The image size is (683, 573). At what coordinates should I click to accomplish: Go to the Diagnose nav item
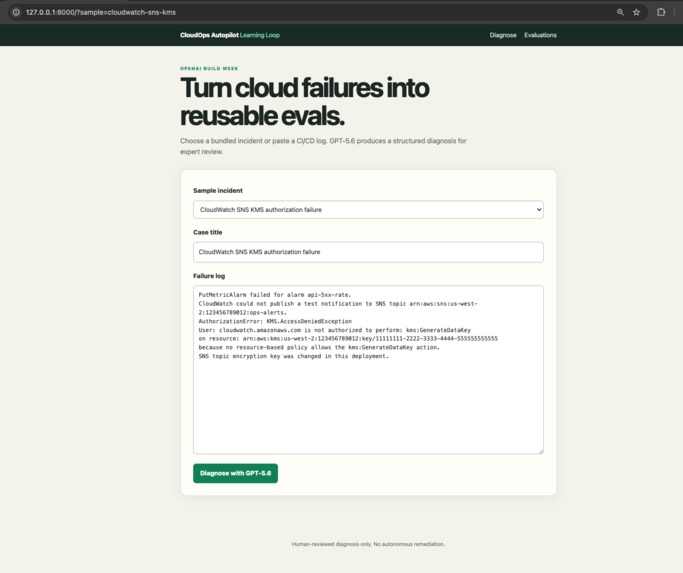click(503, 35)
